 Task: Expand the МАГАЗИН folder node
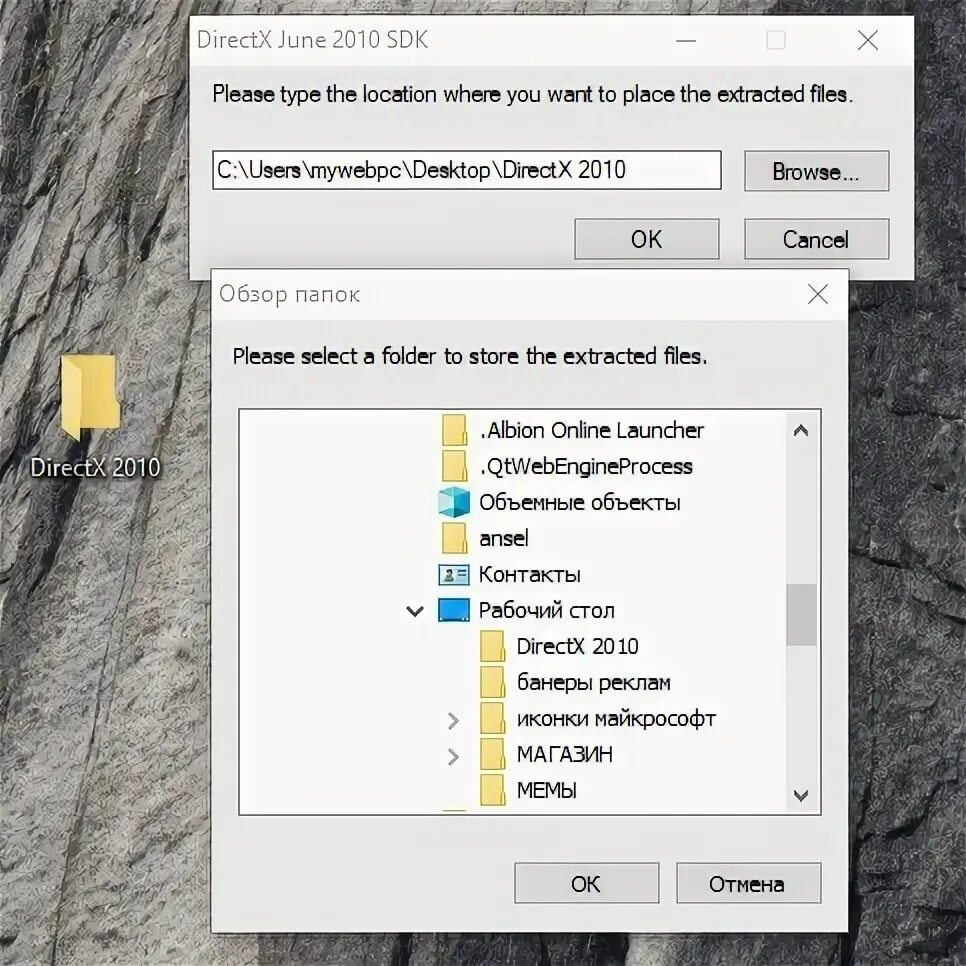[453, 756]
